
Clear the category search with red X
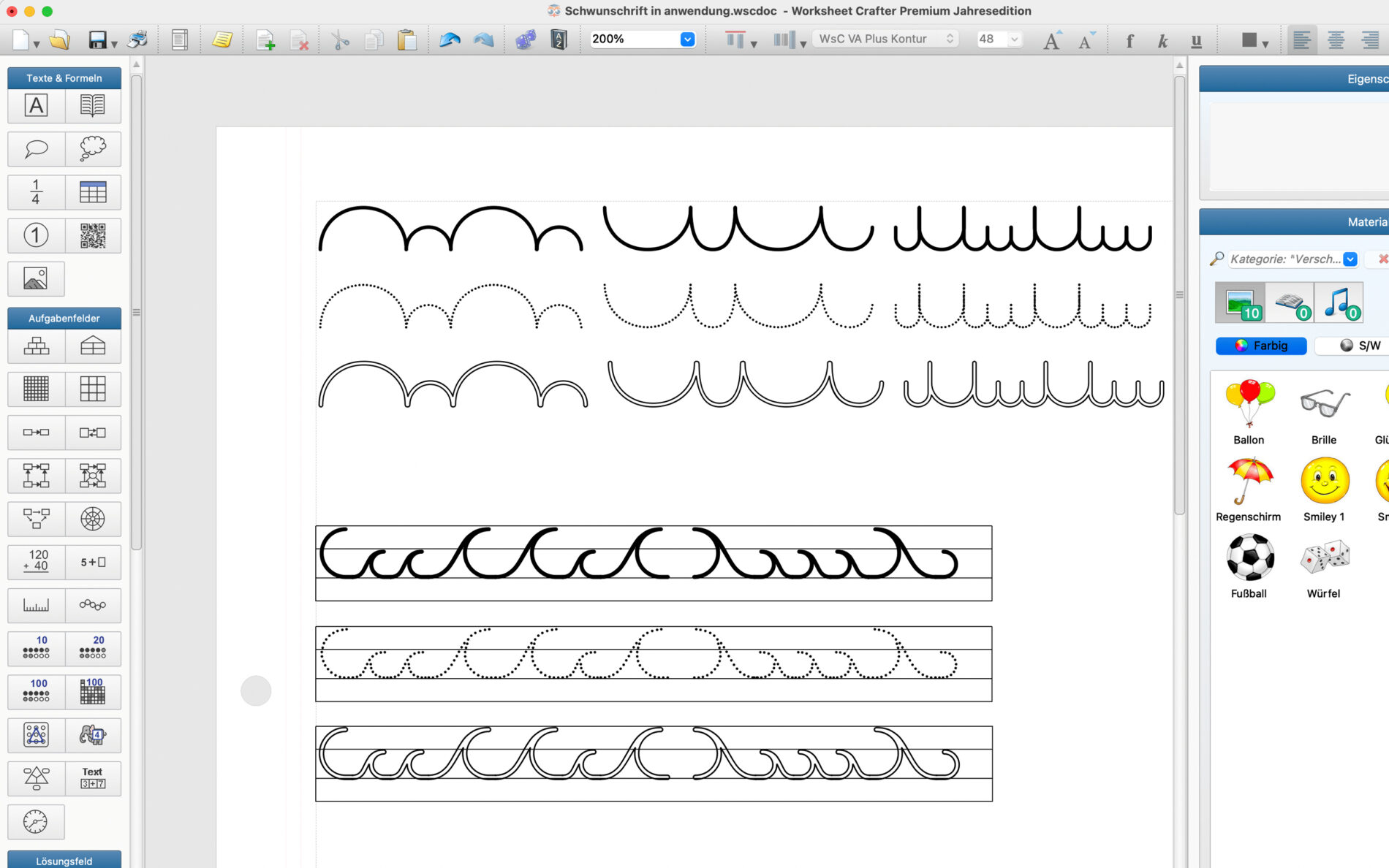tap(1382, 259)
